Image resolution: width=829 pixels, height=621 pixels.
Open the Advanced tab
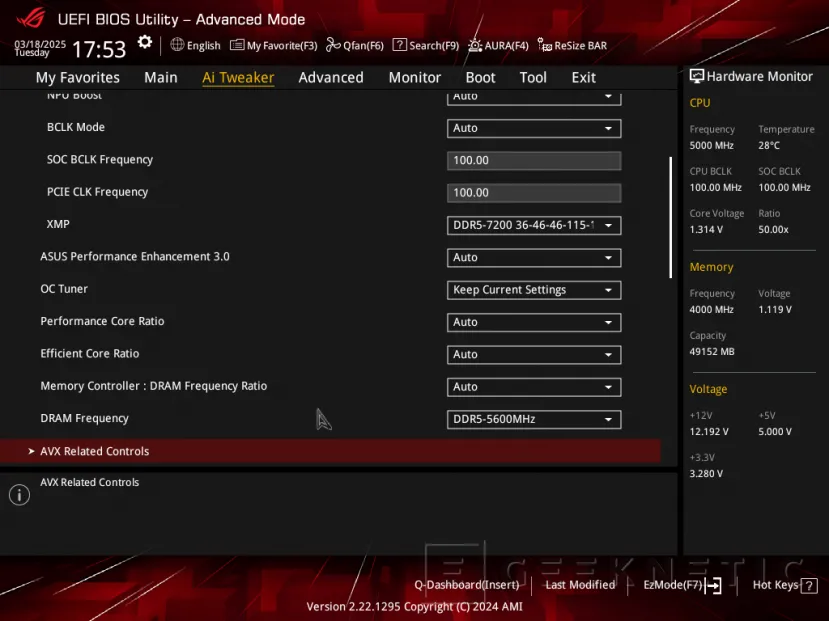point(331,78)
